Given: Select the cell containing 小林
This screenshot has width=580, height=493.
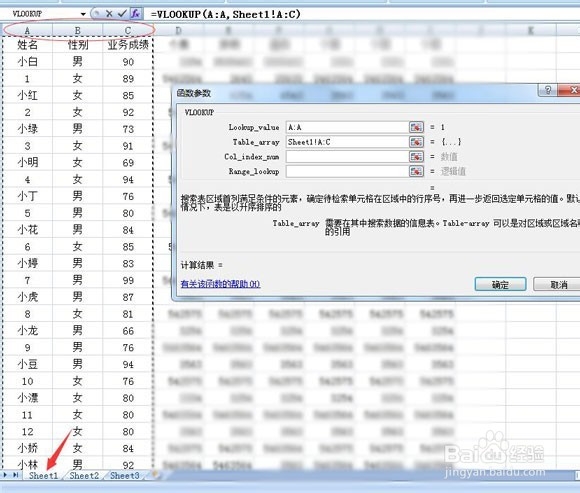Looking at the screenshot, I should [x=27, y=465].
